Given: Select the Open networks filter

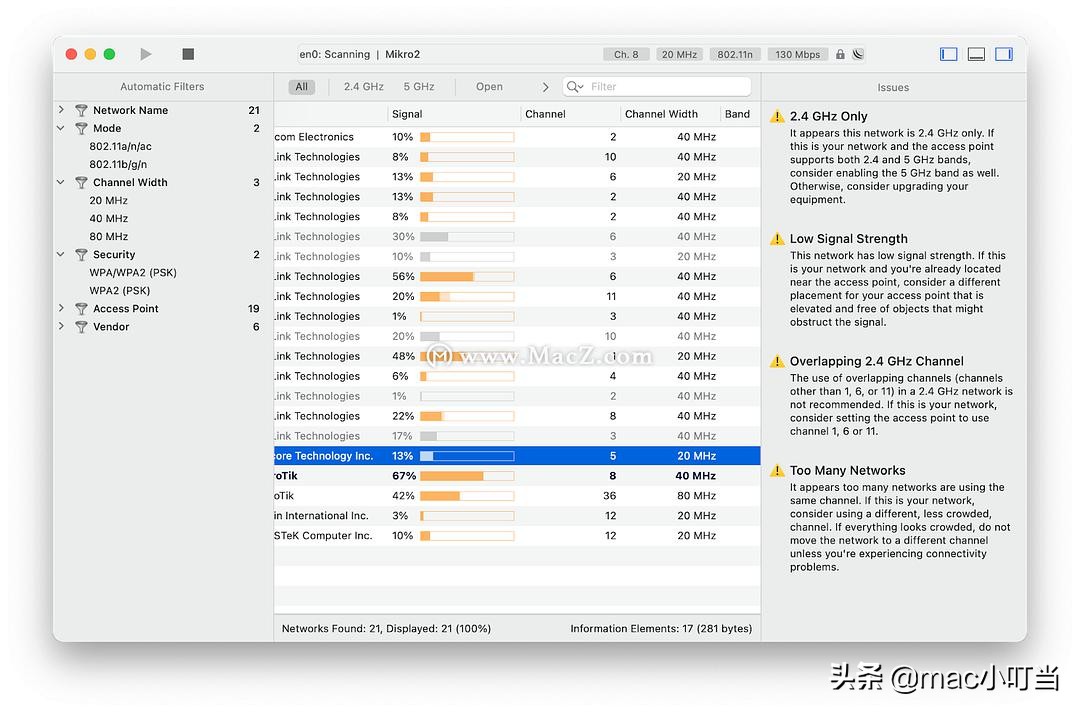Looking at the screenshot, I should coord(488,87).
